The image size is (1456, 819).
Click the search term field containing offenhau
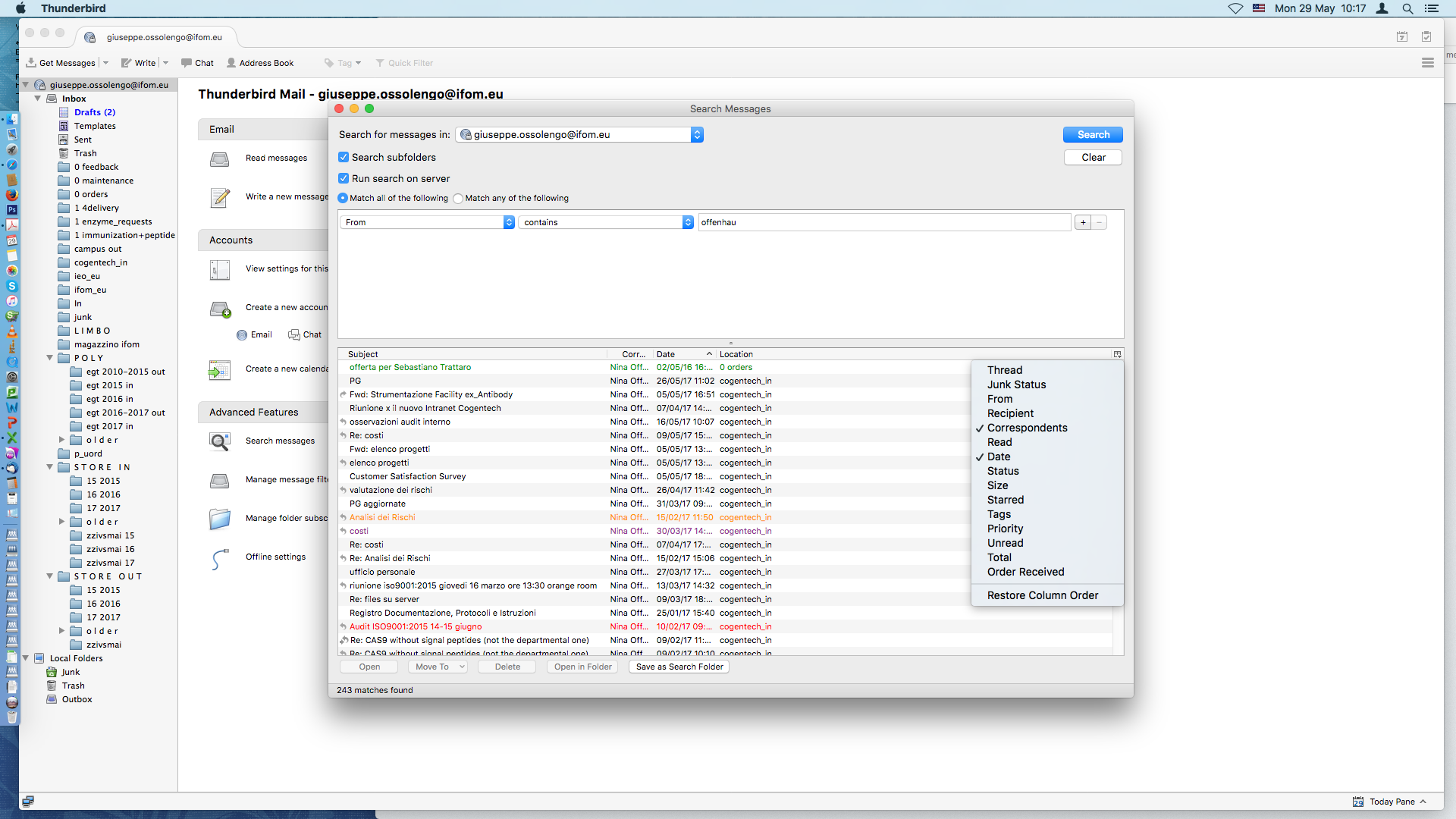click(884, 222)
